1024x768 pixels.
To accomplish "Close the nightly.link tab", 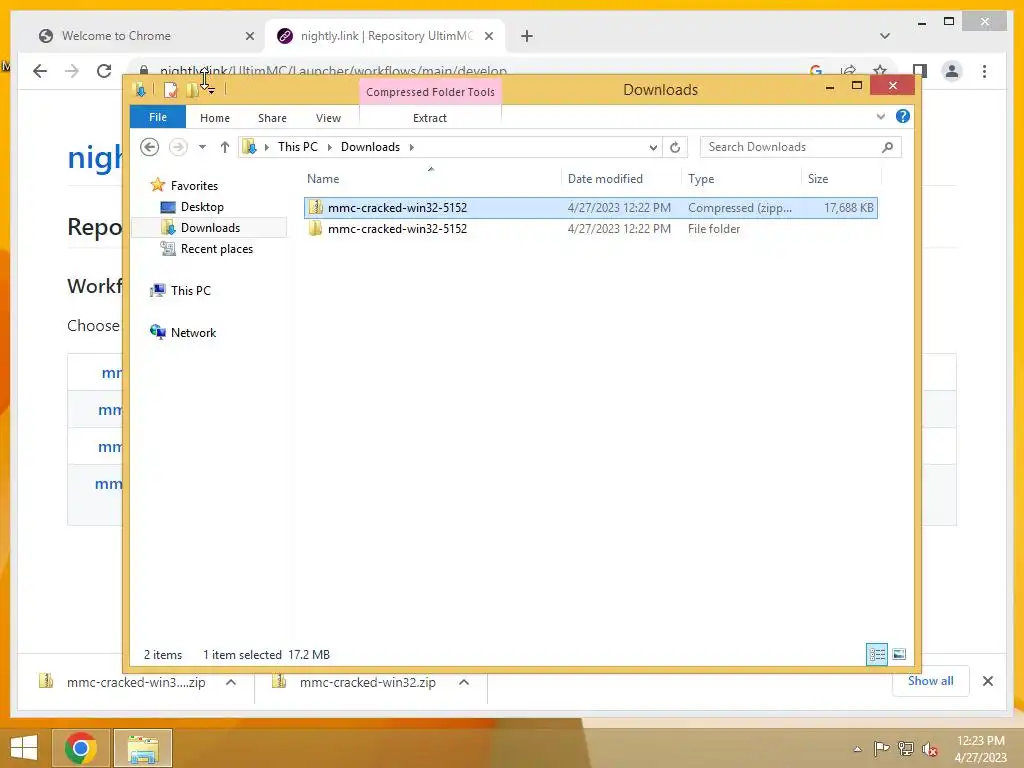I will coord(488,36).
